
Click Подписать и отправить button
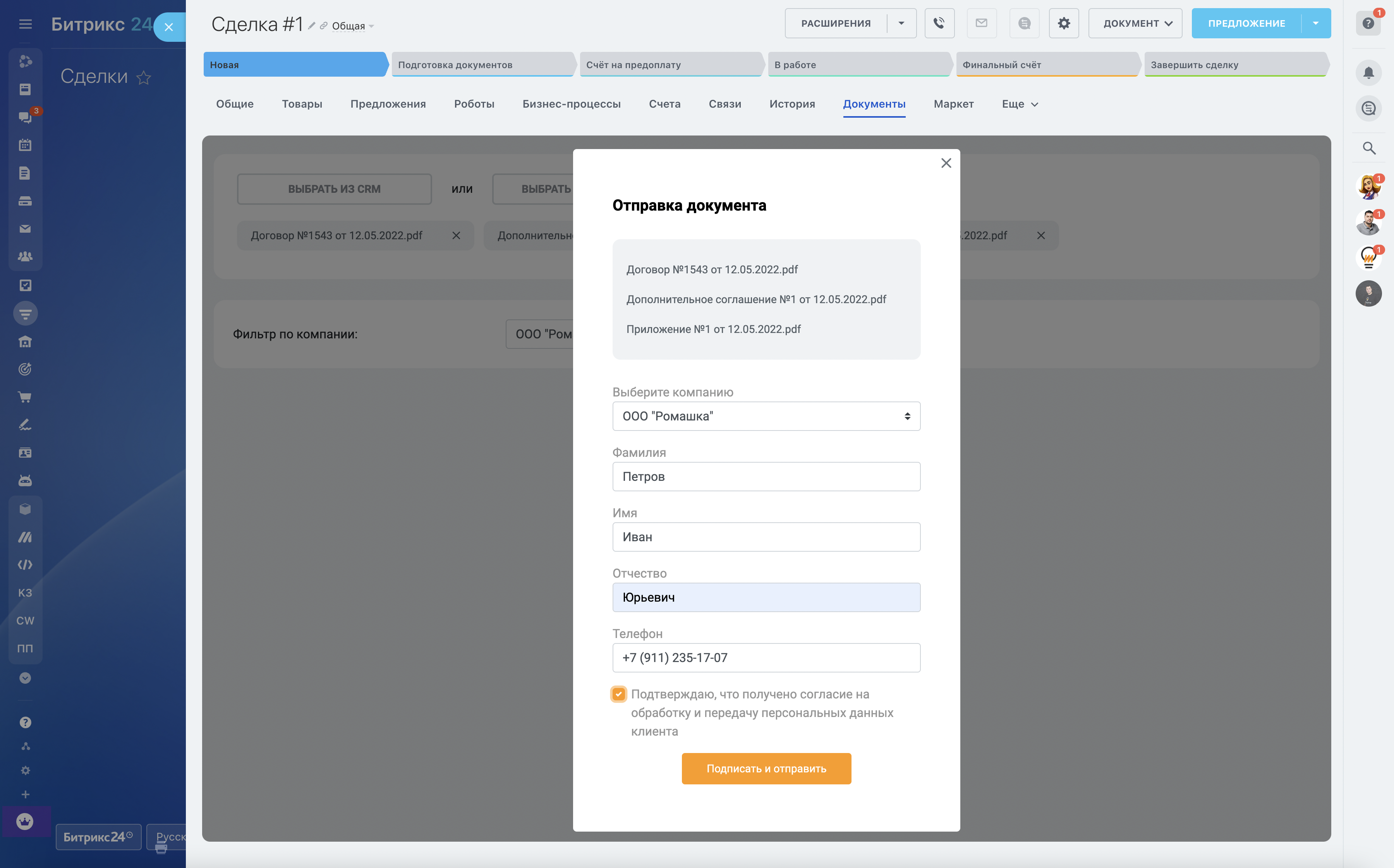(766, 768)
